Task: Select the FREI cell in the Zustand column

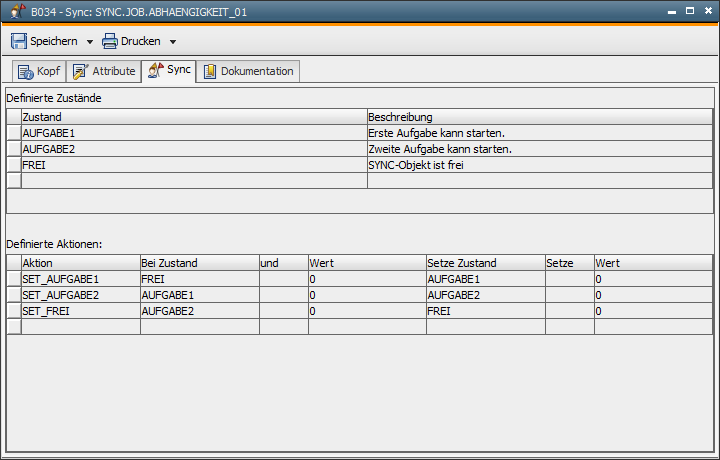Action: tap(194, 165)
